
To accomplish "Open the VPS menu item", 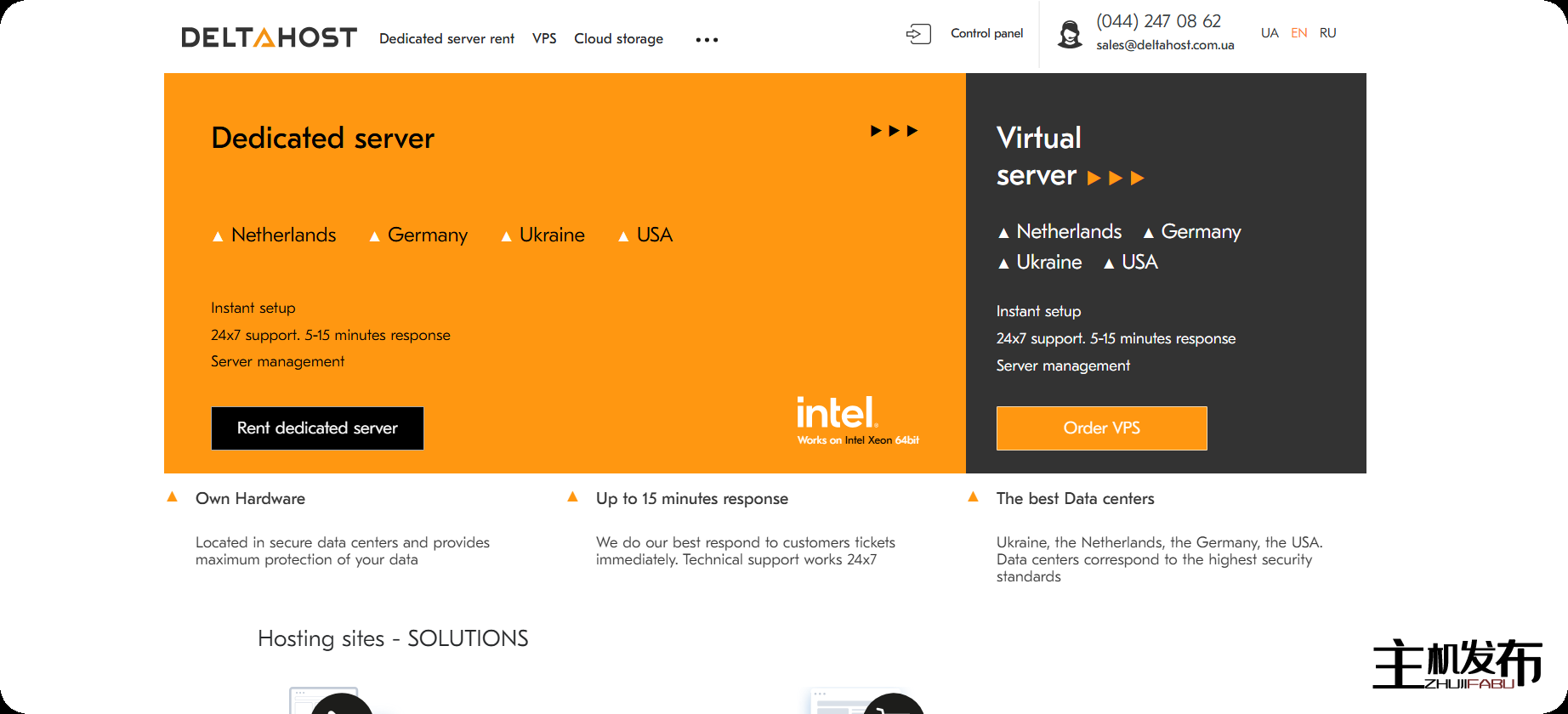I will (x=544, y=39).
